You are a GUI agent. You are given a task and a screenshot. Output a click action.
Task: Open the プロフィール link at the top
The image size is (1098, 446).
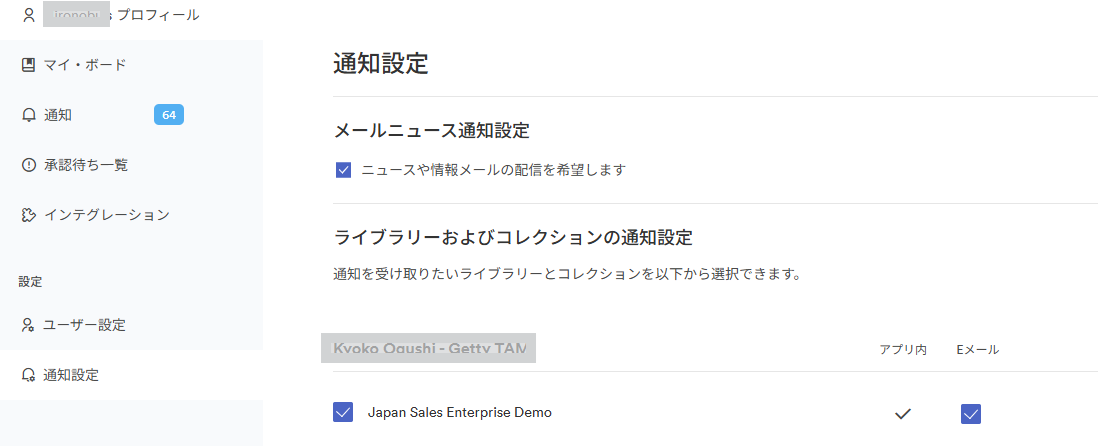tap(158, 15)
